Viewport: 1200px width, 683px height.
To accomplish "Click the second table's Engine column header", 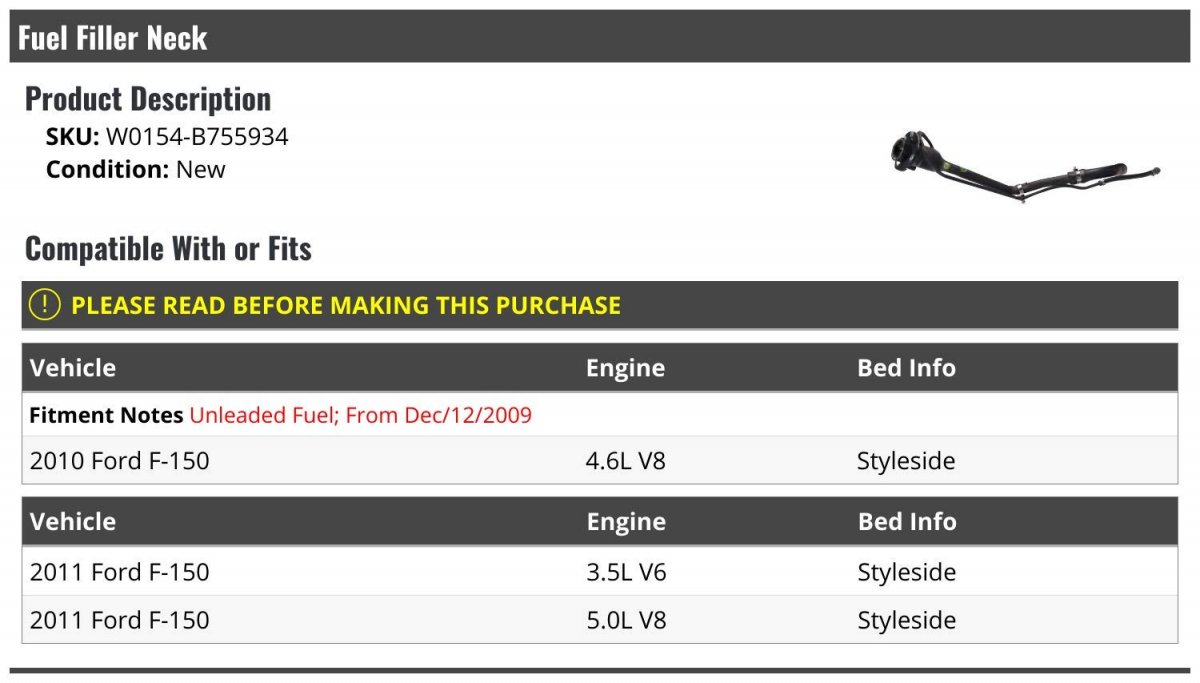I will pyautogui.click(x=626, y=522).
